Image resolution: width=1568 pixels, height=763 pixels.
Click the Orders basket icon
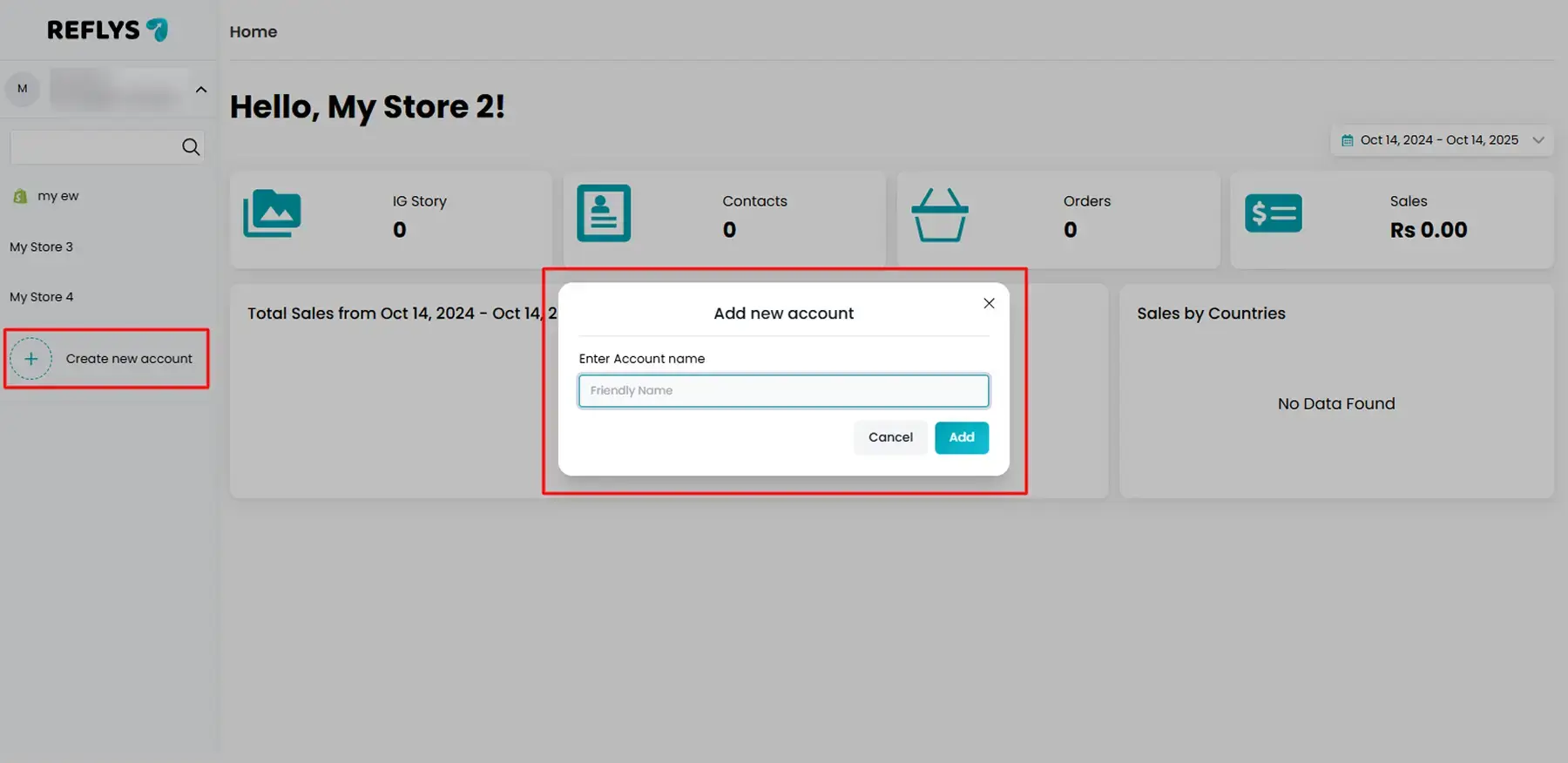939,215
